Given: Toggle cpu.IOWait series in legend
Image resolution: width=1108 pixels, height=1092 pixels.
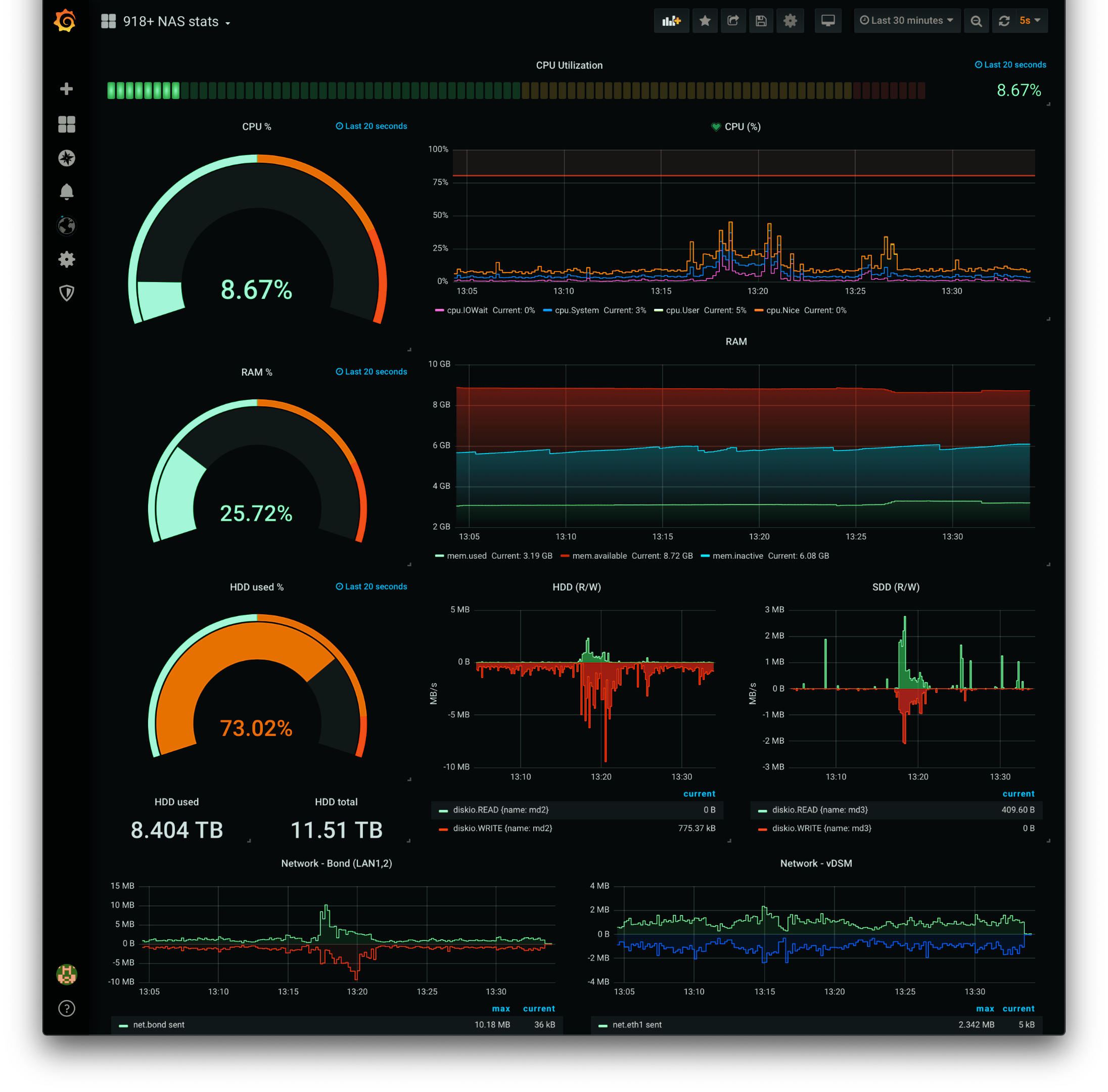Looking at the screenshot, I should pyautogui.click(x=467, y=310).
